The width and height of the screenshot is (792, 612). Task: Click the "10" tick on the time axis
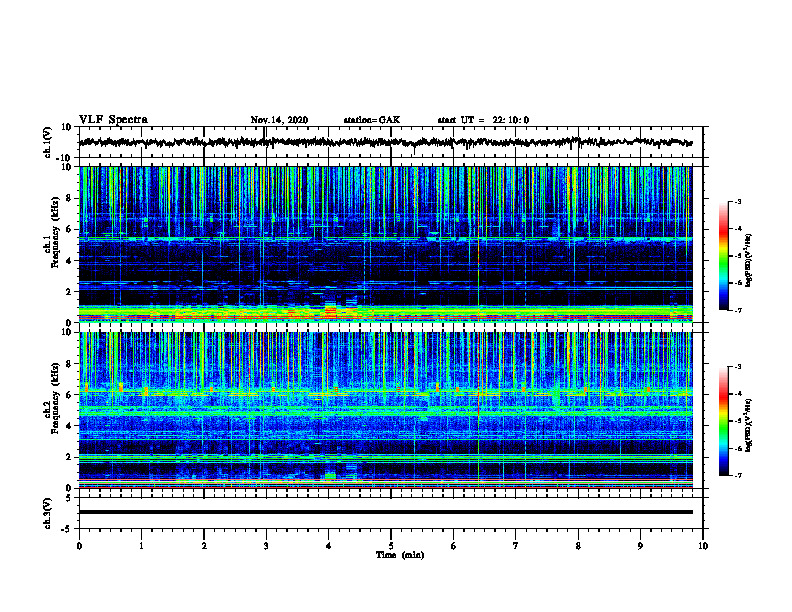point(703,546)
